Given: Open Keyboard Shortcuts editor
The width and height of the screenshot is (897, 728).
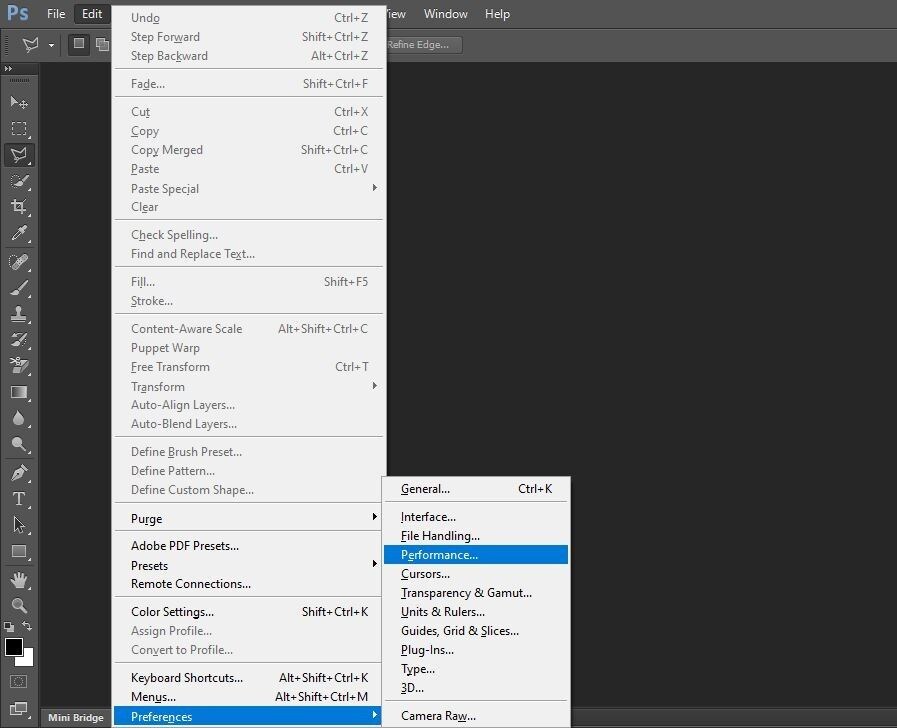Looking at the screenshot, I should click(x=248, y=677).
